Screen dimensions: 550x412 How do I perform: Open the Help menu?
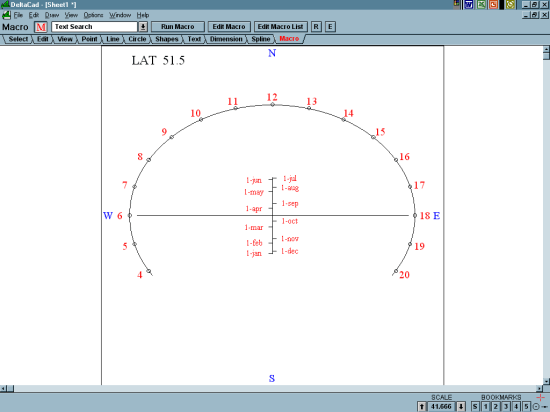143,15
